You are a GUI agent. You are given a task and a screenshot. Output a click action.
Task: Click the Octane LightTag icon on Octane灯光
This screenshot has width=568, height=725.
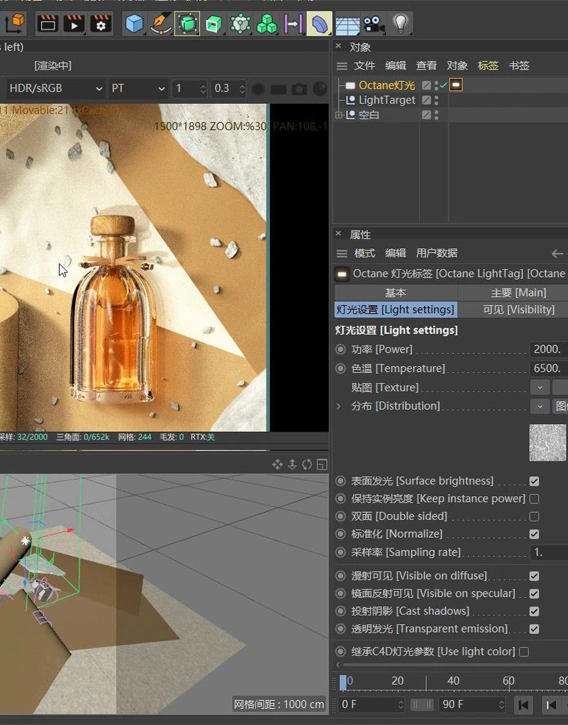(456, 85)
